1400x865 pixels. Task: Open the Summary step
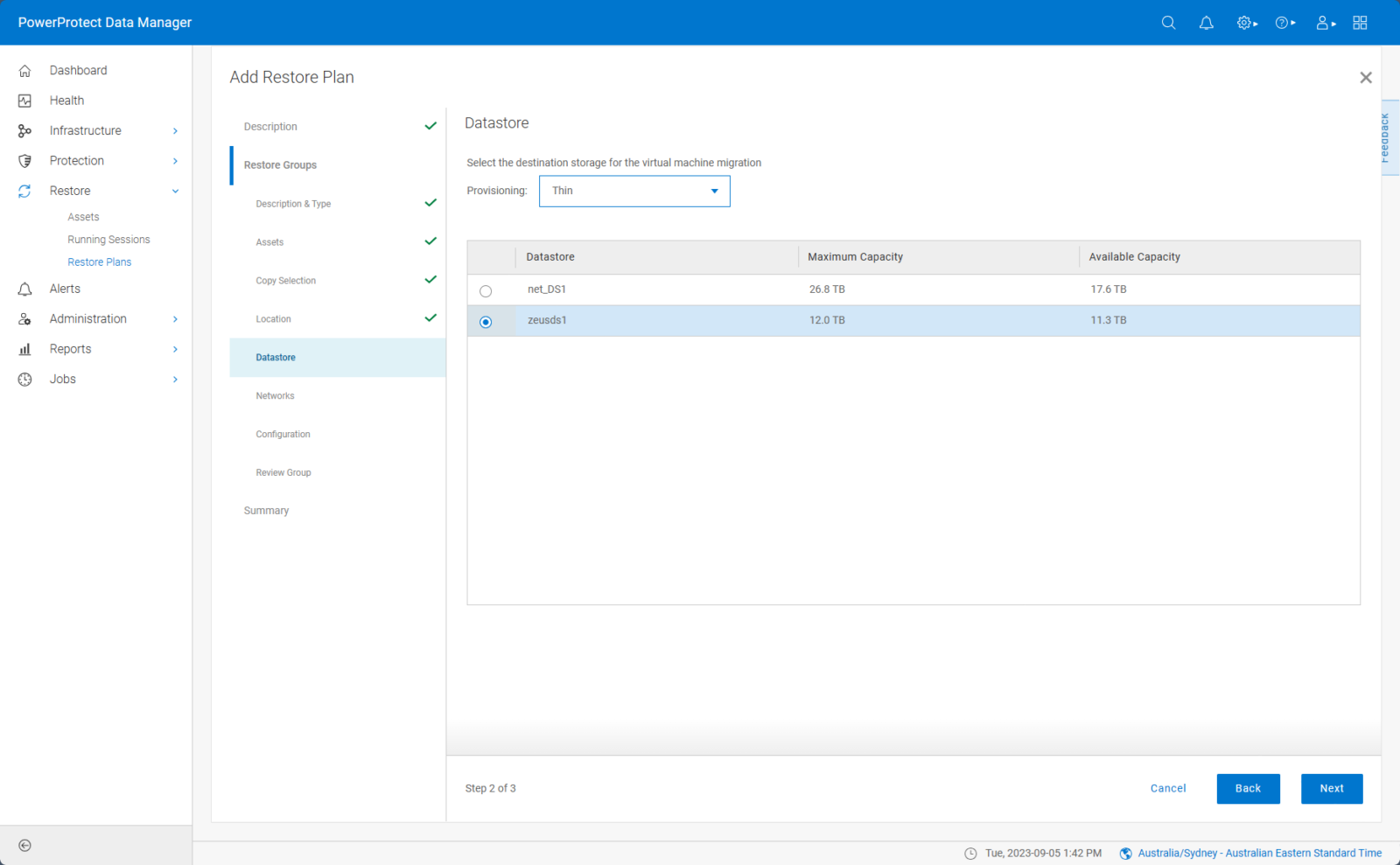[x=266, y=510]
